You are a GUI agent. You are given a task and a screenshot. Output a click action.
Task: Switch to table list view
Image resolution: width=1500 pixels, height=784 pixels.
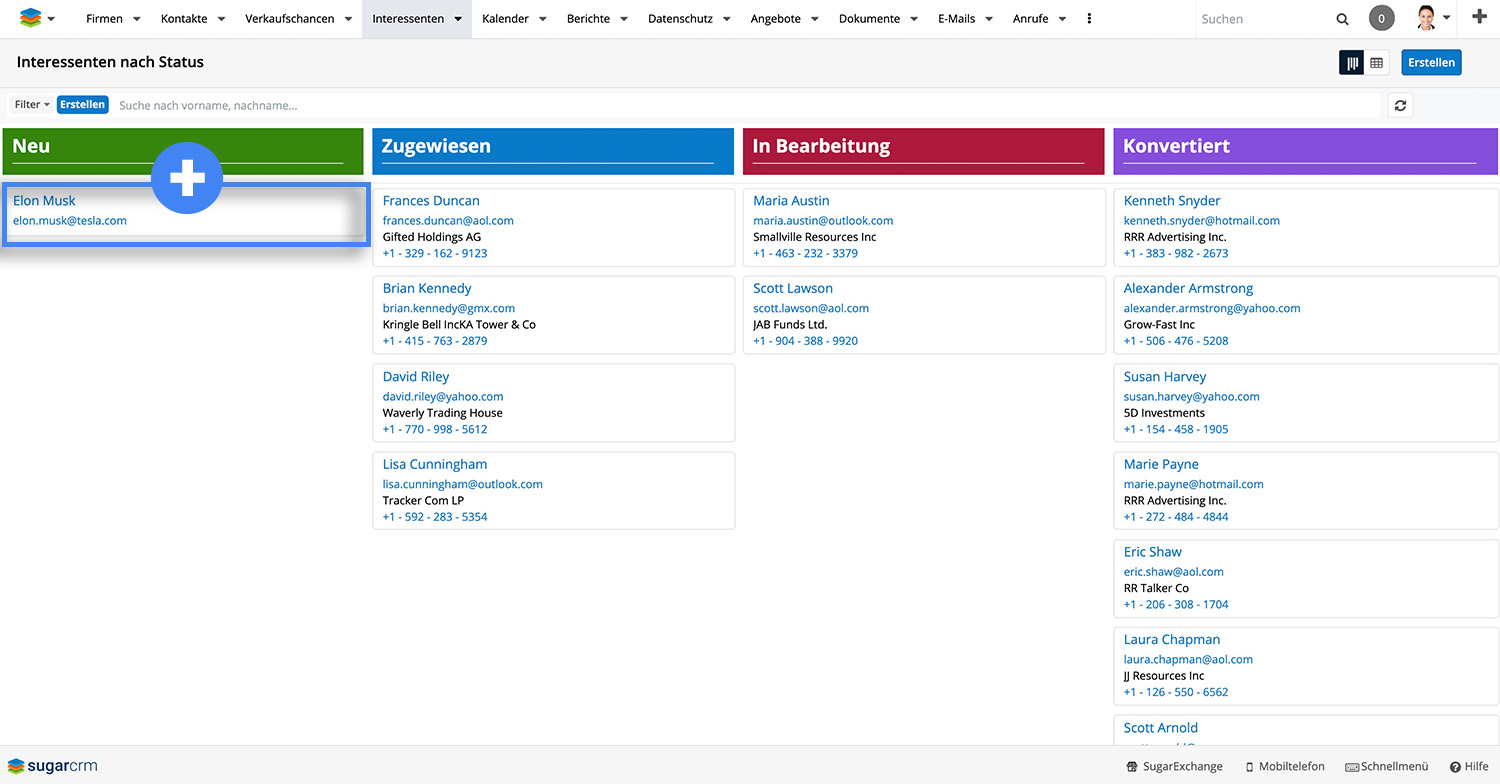point(1377,63)
